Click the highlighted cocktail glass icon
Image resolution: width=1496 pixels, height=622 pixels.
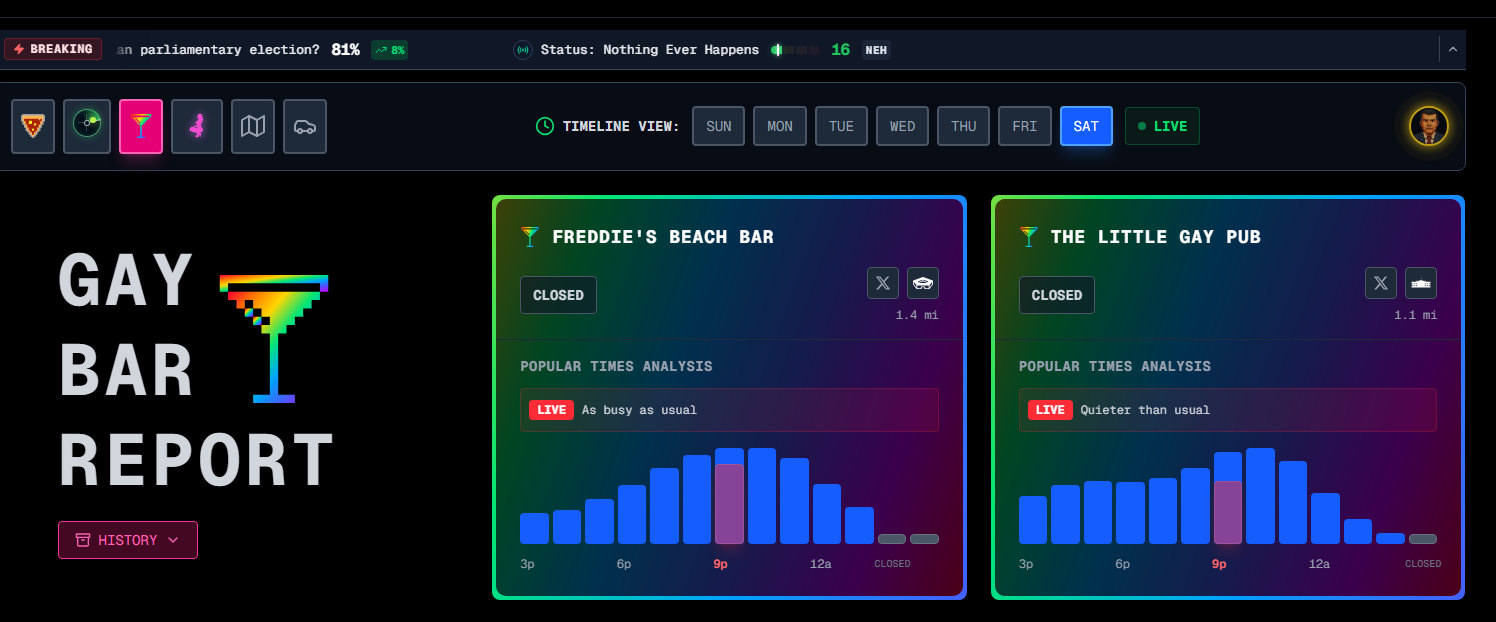(x=141, y=126)
